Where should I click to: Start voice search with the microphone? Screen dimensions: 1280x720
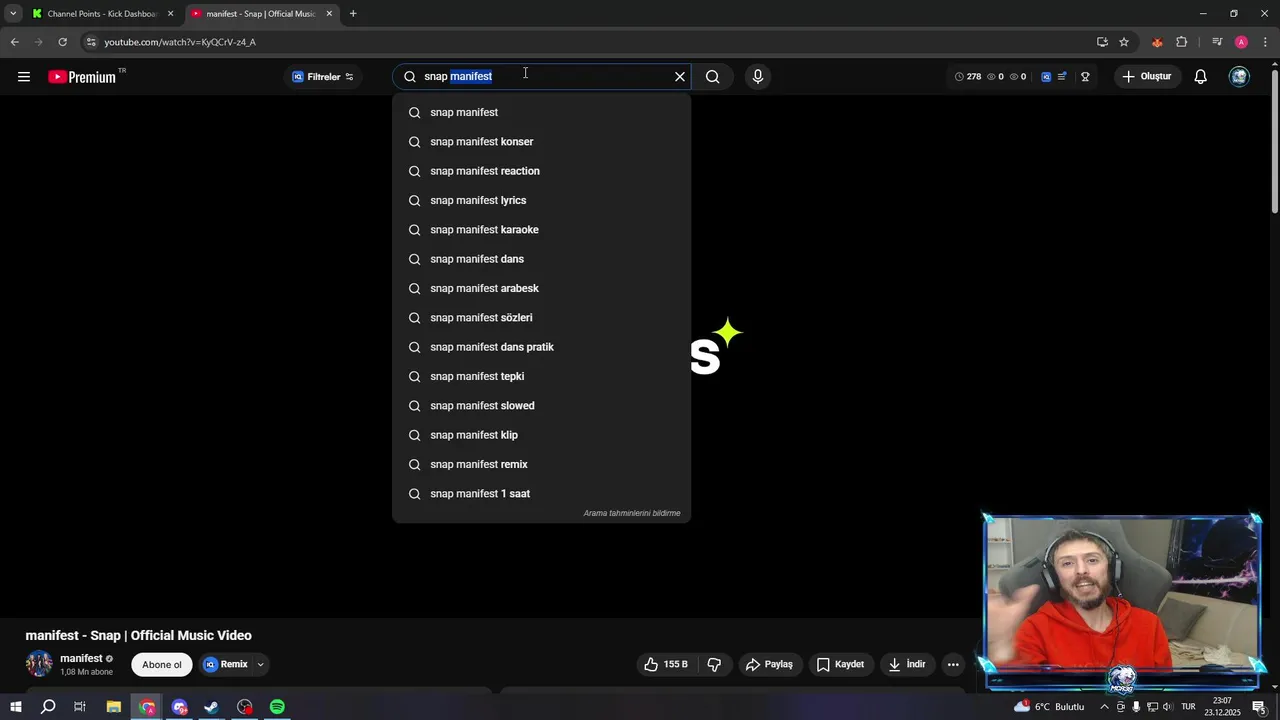point(758,77)
